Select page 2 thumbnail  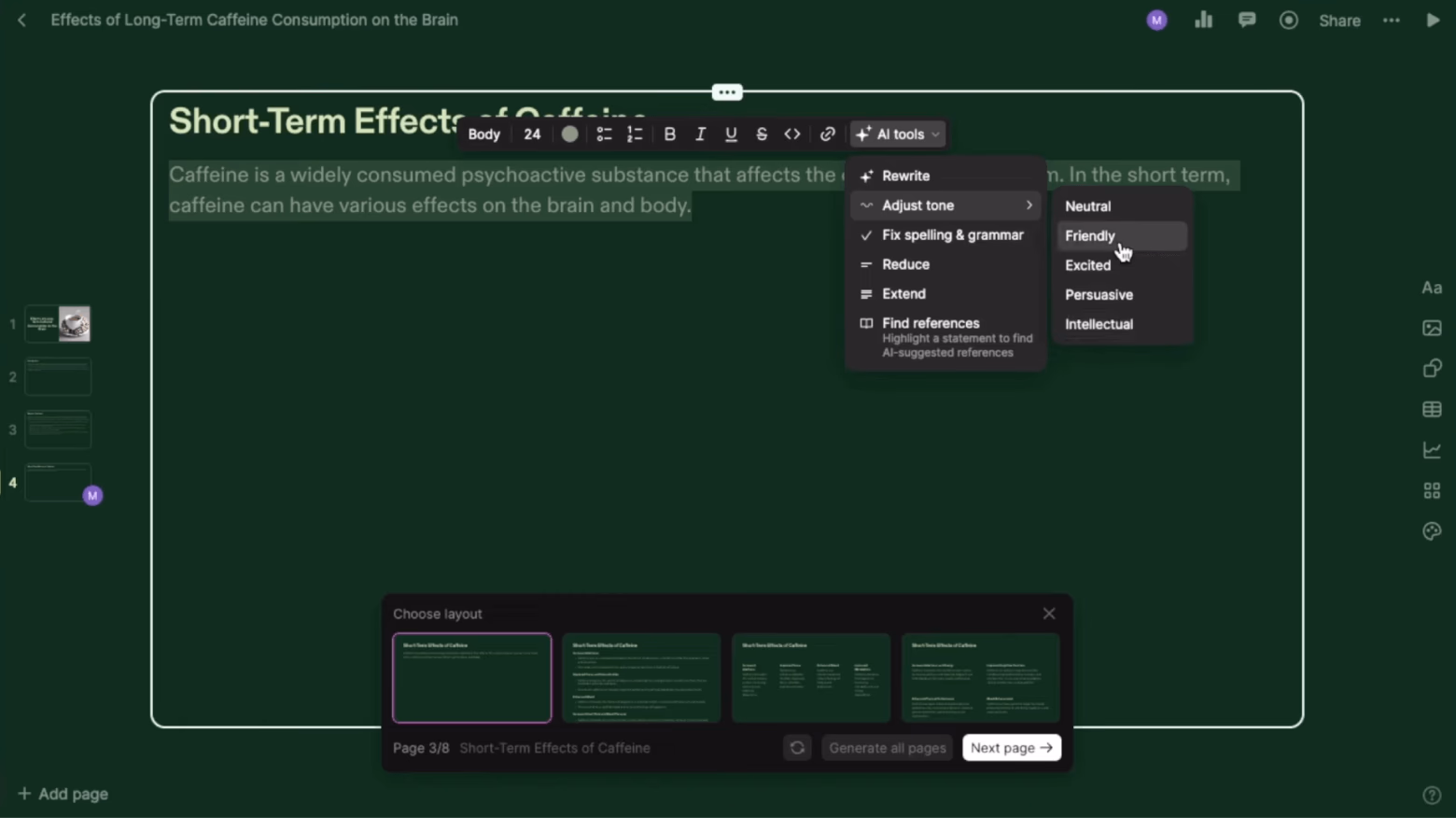tap(58, 376)
